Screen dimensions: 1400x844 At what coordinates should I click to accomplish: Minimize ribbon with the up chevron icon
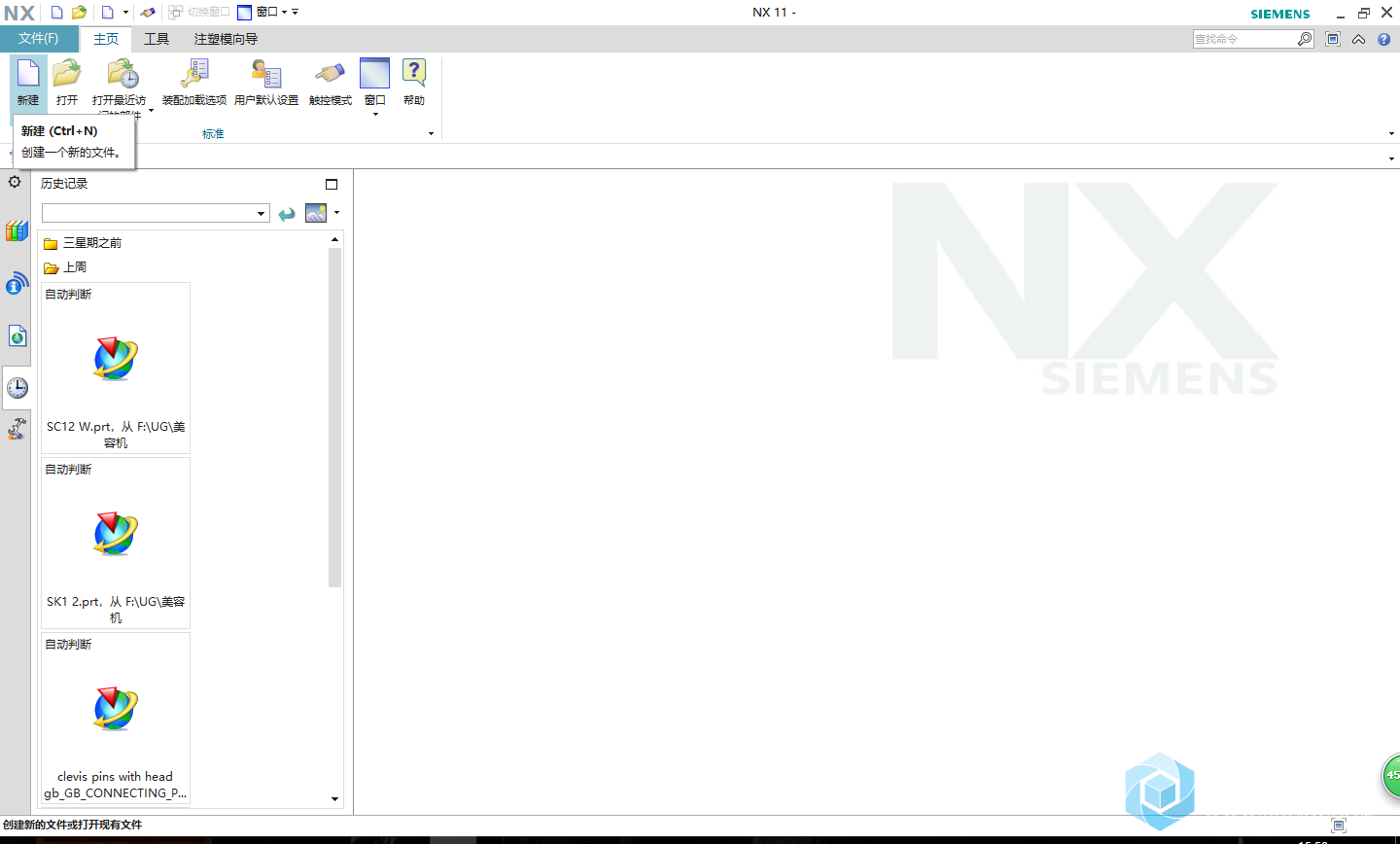1358,39
